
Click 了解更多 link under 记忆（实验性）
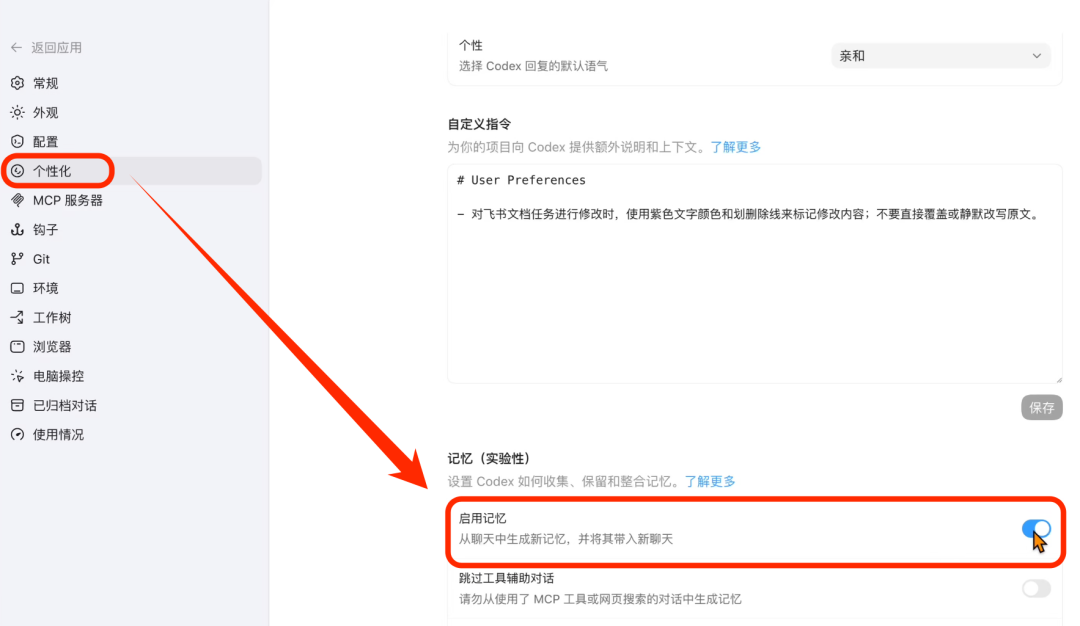710,481
